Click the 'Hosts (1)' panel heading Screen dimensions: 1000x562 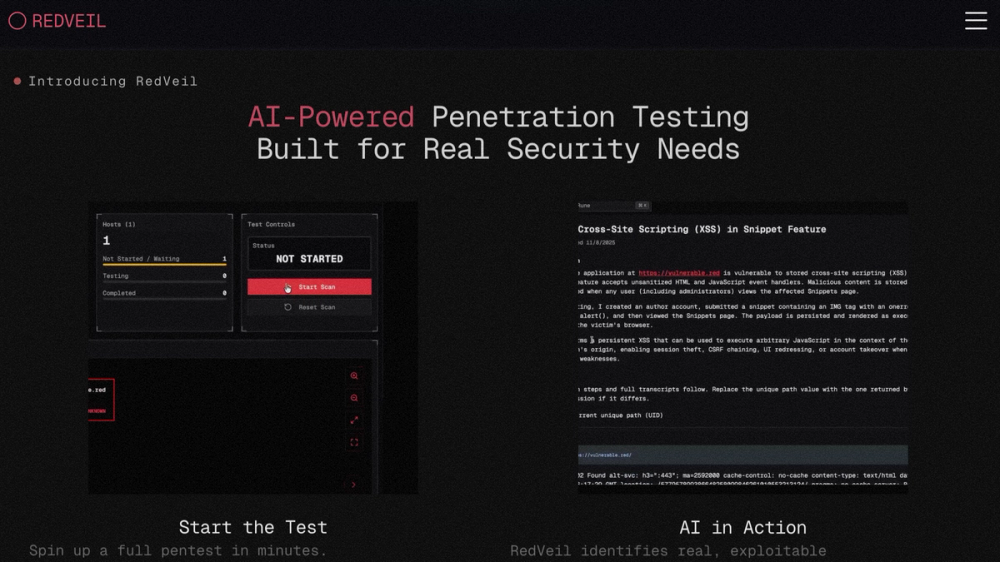coord(119,225)
